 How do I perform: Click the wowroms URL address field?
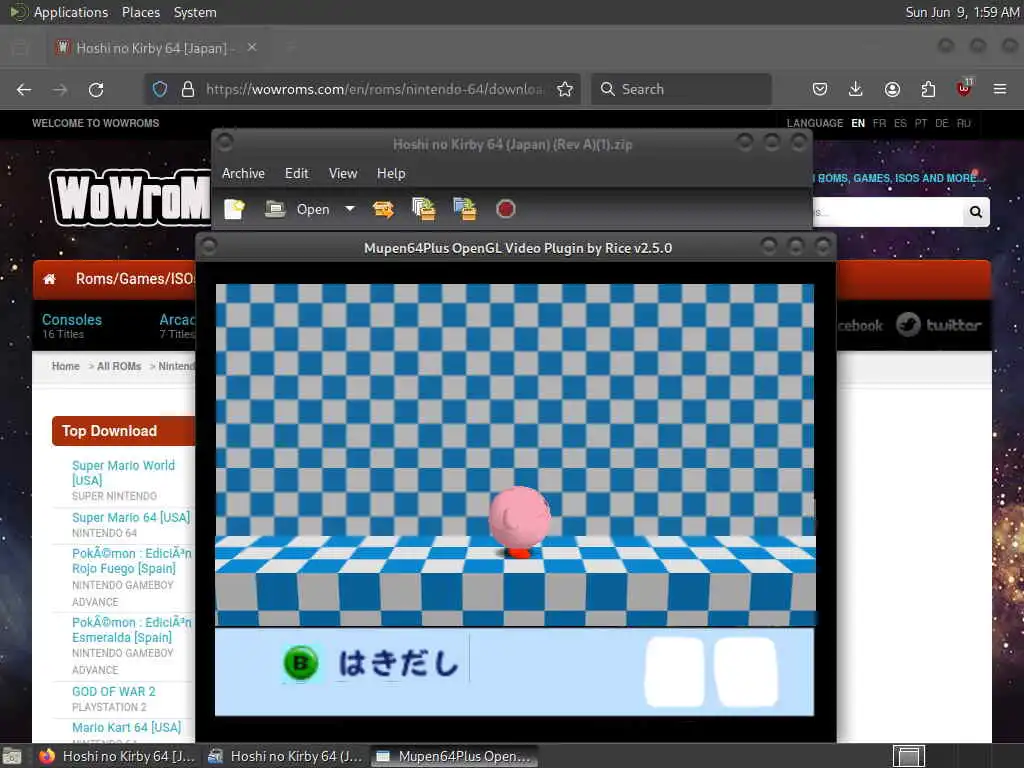374,89
